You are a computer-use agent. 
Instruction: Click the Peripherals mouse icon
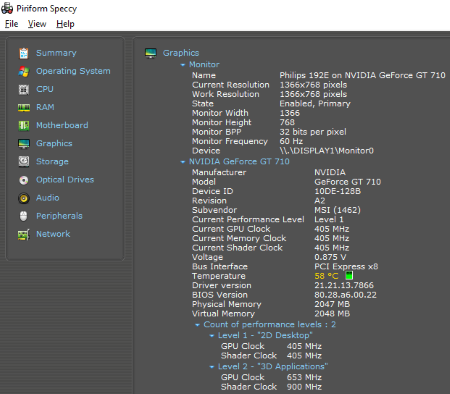coord(24,216)
